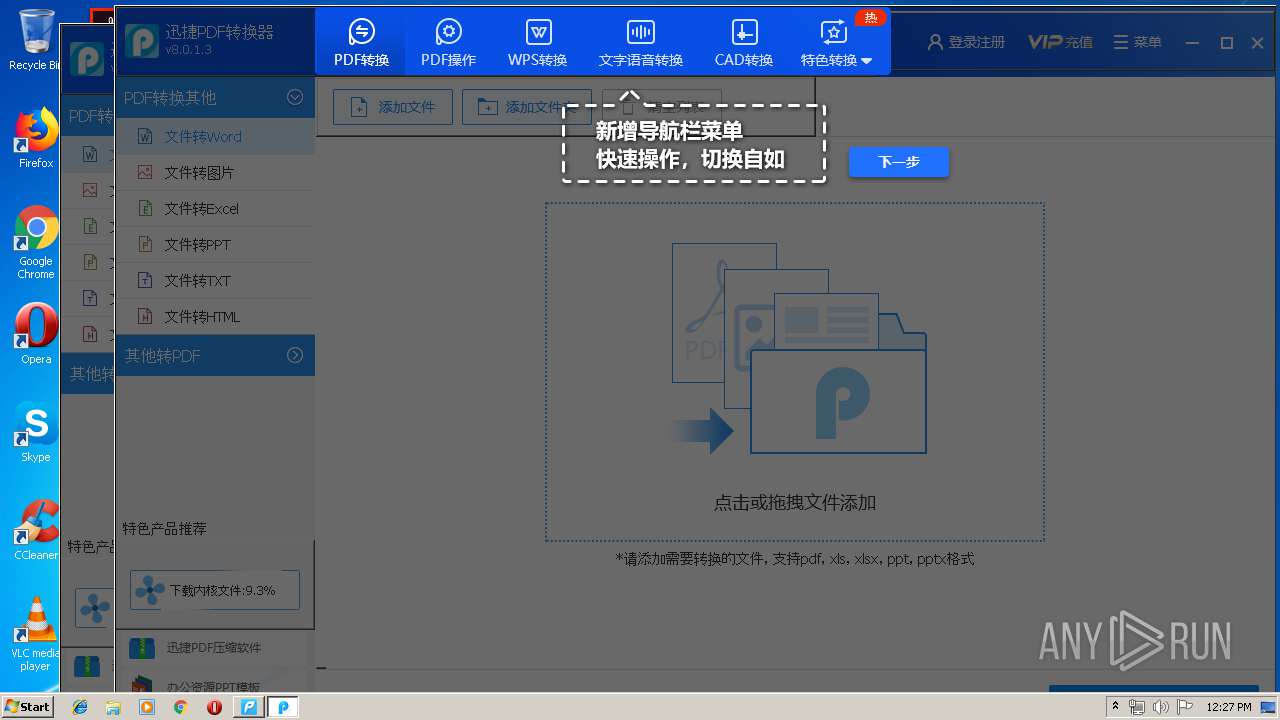Launch Google Chrome desktop shortcut
Viewport: 1280px width, 720px height.
tap(36, 242)
